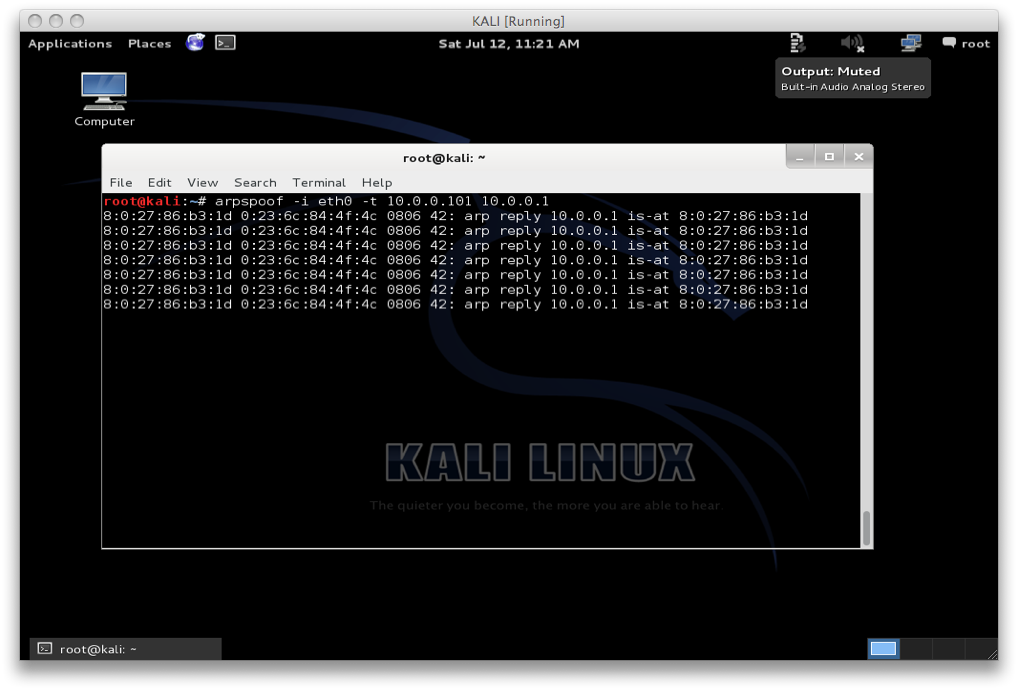Open the network connections tray icon
The image size is (1018, 690).
coord(911,43)
